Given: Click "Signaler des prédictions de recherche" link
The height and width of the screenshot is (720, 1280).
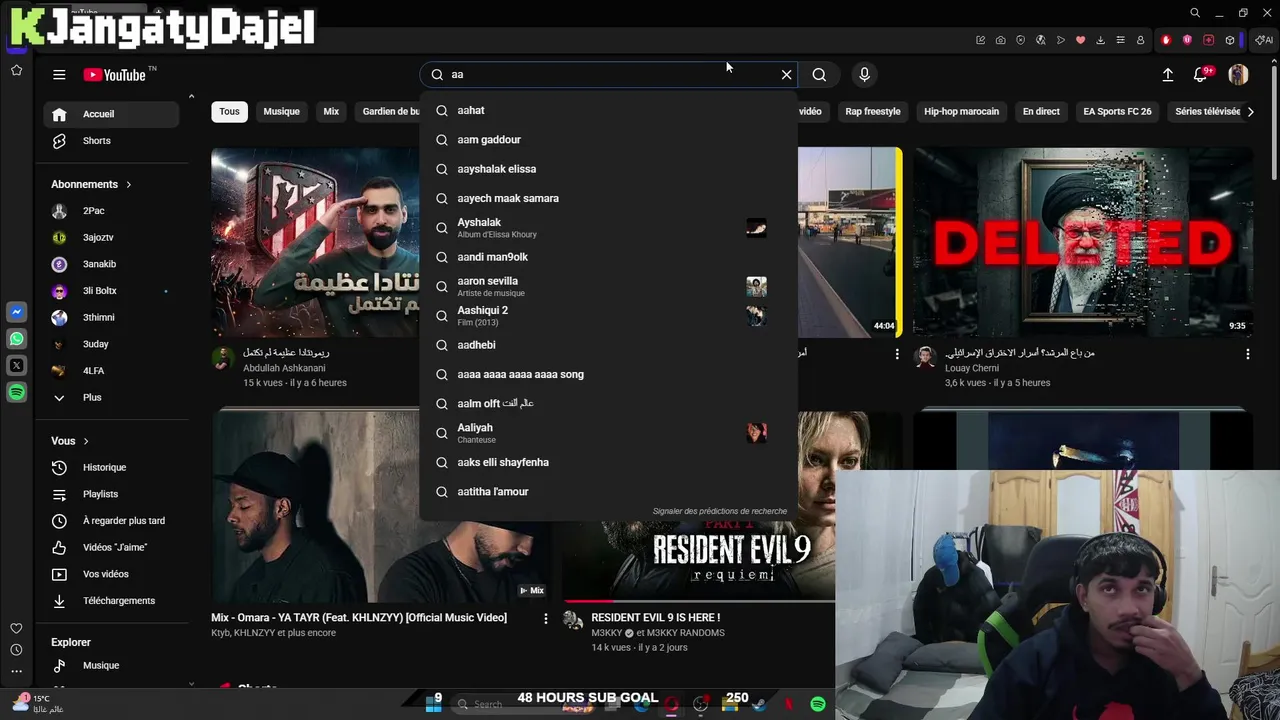Looking at the screenshot, I should pos(720,511).
